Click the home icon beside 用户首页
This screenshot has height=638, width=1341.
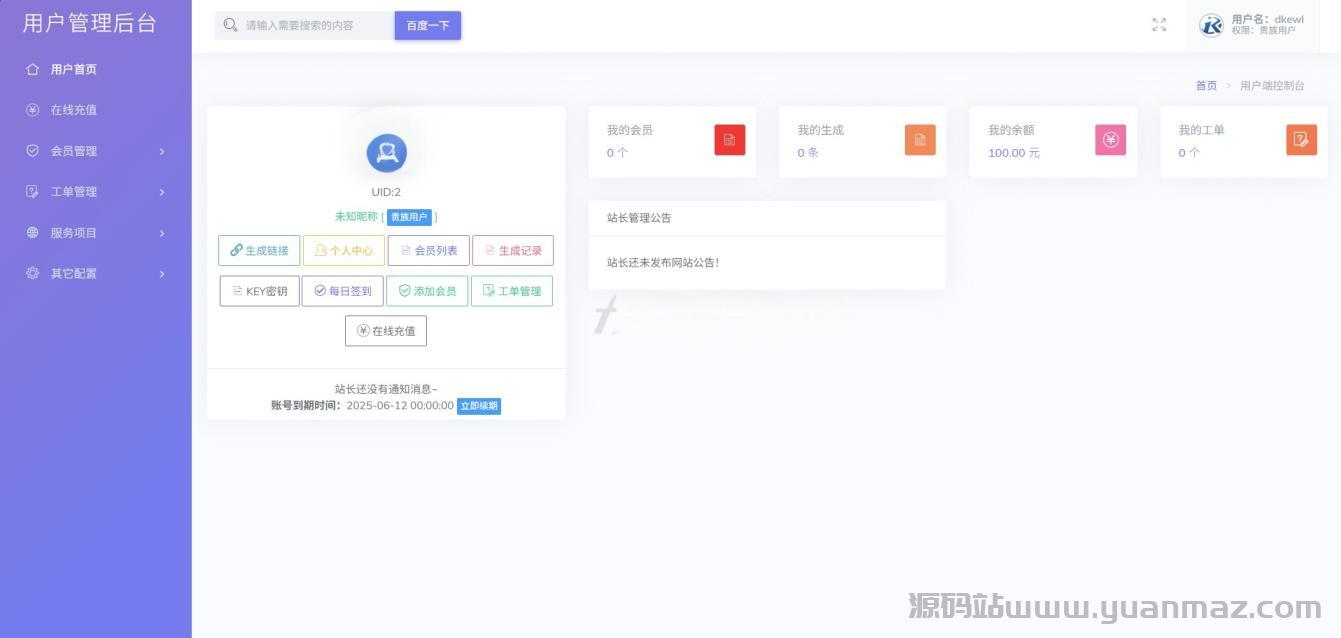33,69
